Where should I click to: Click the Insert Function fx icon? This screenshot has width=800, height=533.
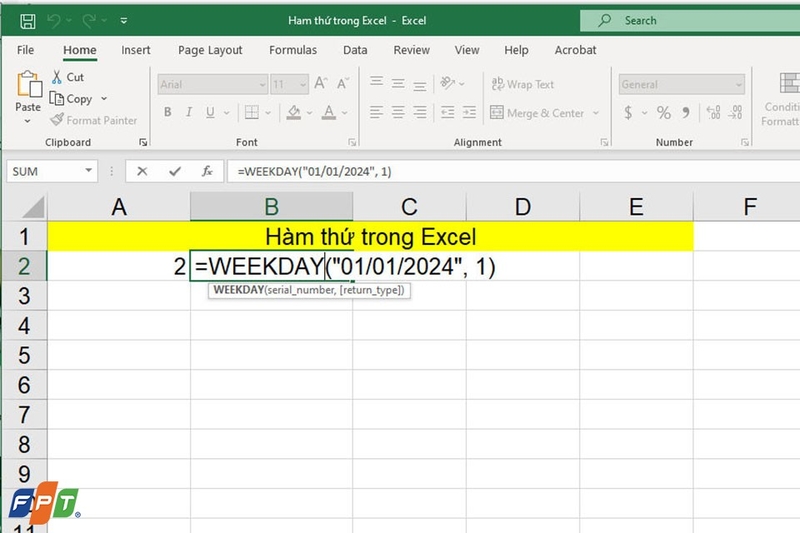[207, 171]
